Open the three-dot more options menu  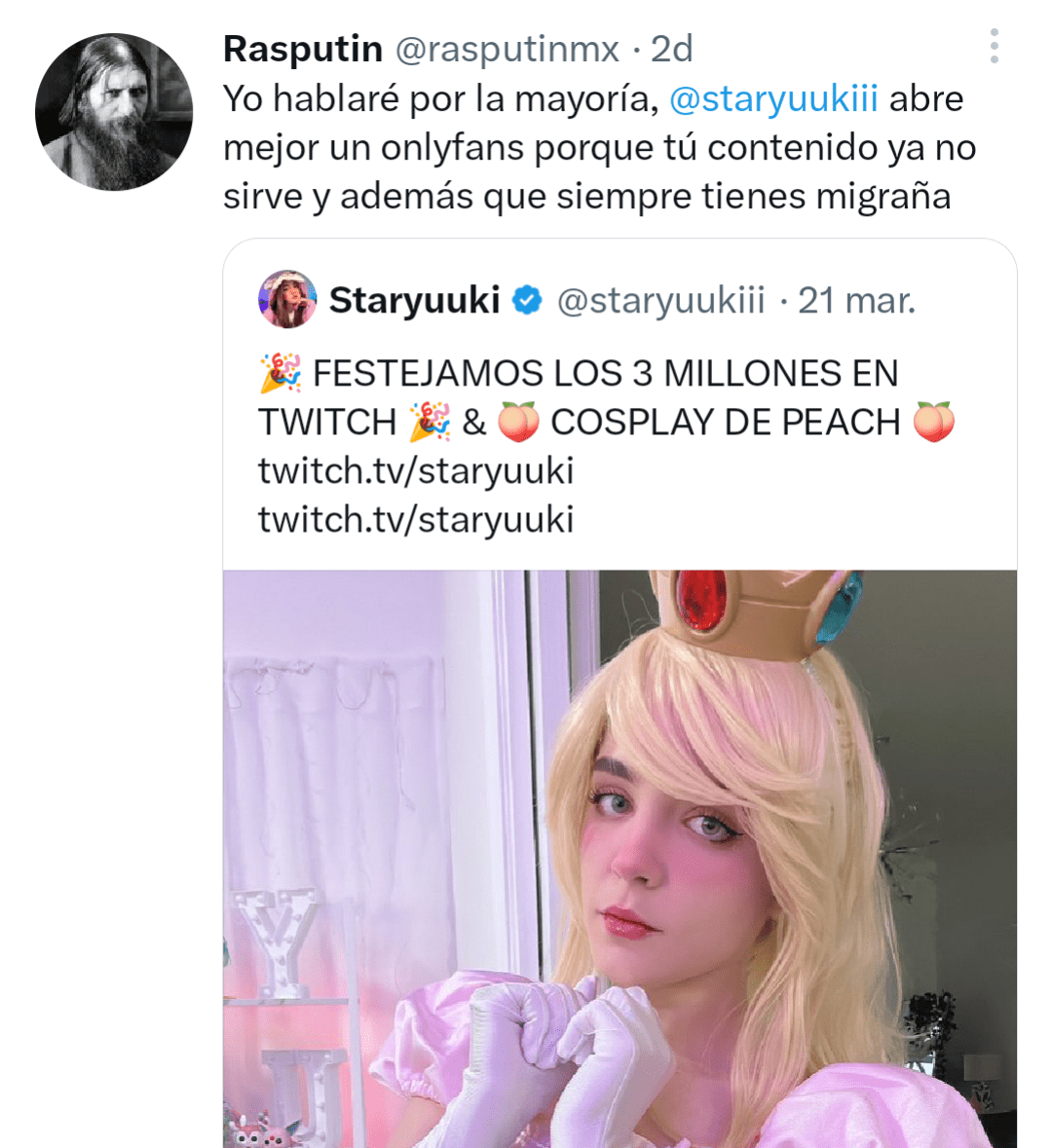pyautogui.click(x=994, y=46)
